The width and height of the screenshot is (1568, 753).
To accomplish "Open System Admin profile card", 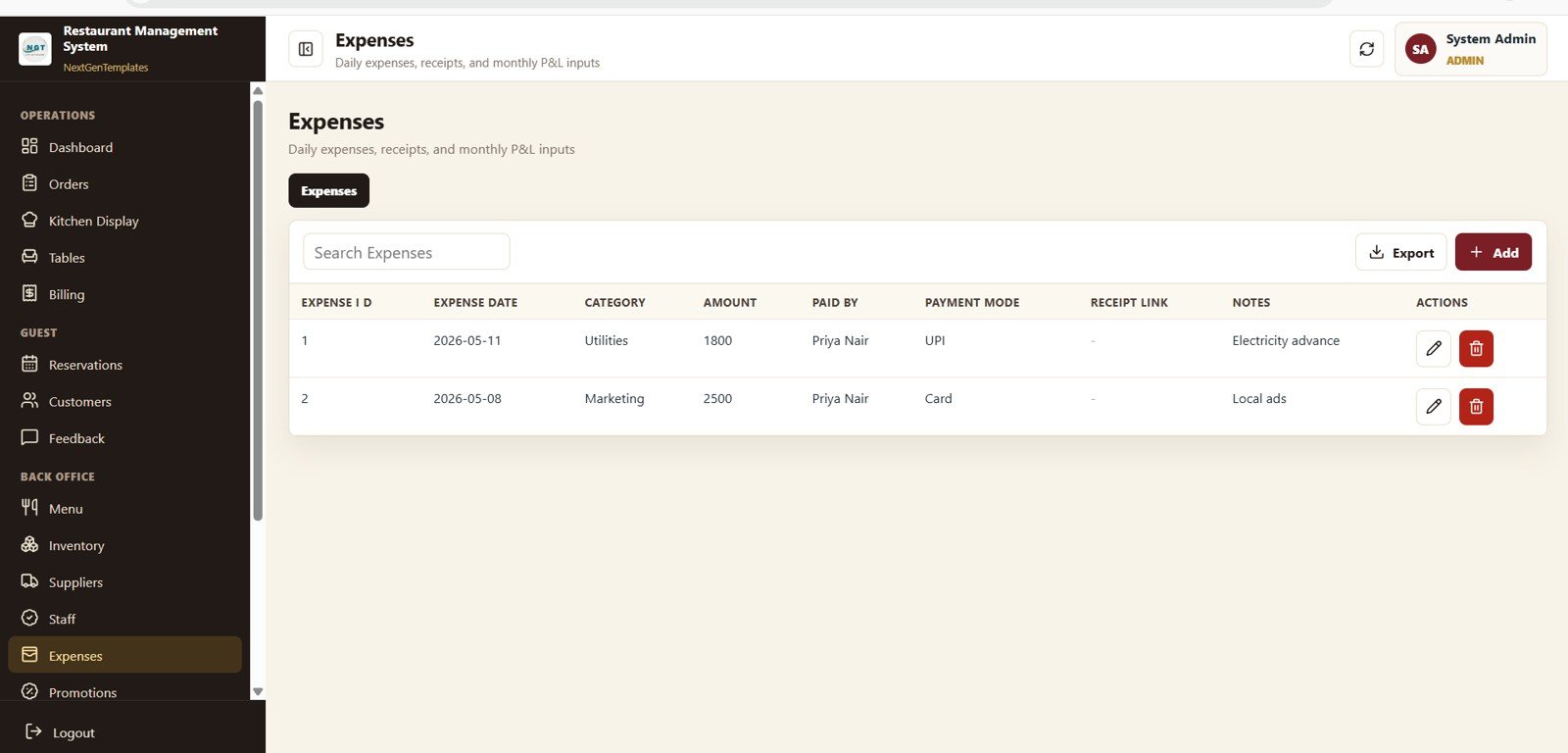I will [x=1470, y=49].
